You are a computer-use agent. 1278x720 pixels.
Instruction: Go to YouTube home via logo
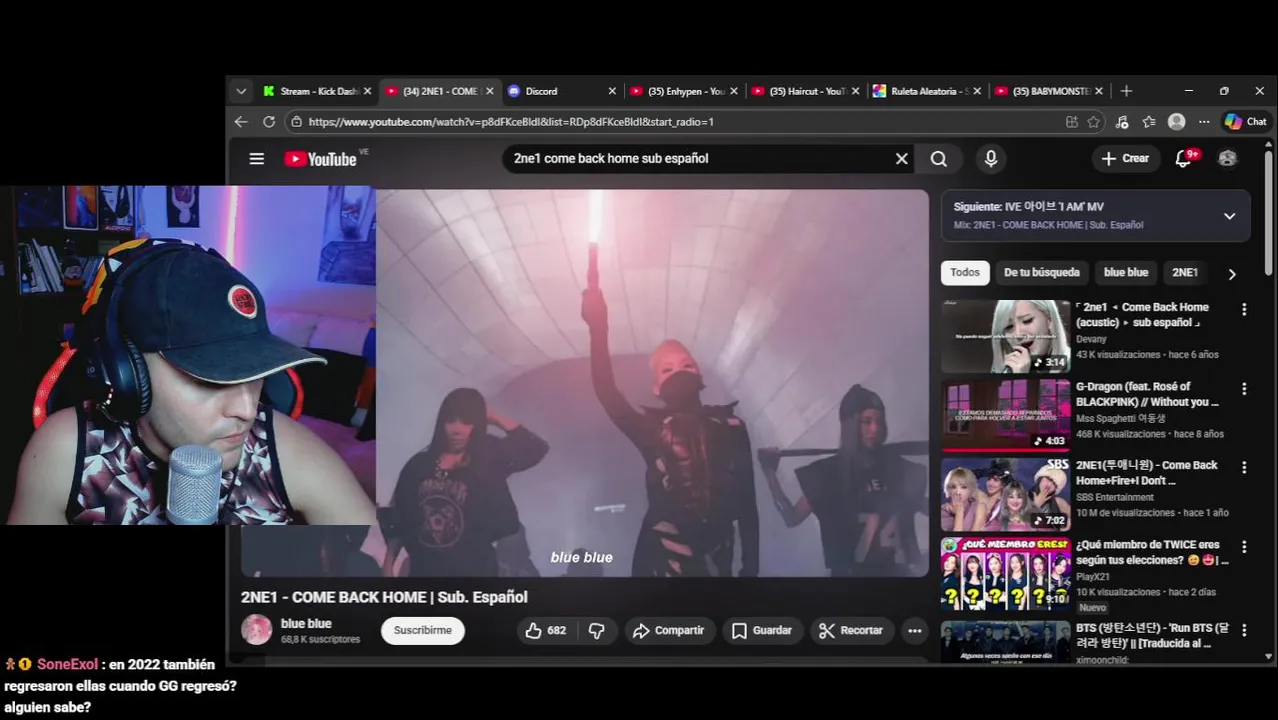[320, 159]
